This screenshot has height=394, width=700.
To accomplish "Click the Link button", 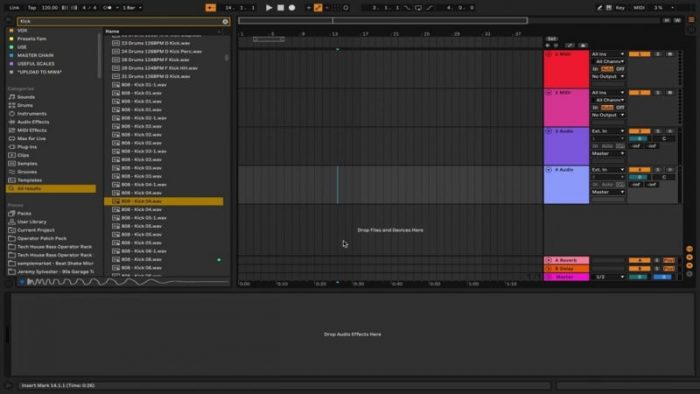I will coord(14,8).
